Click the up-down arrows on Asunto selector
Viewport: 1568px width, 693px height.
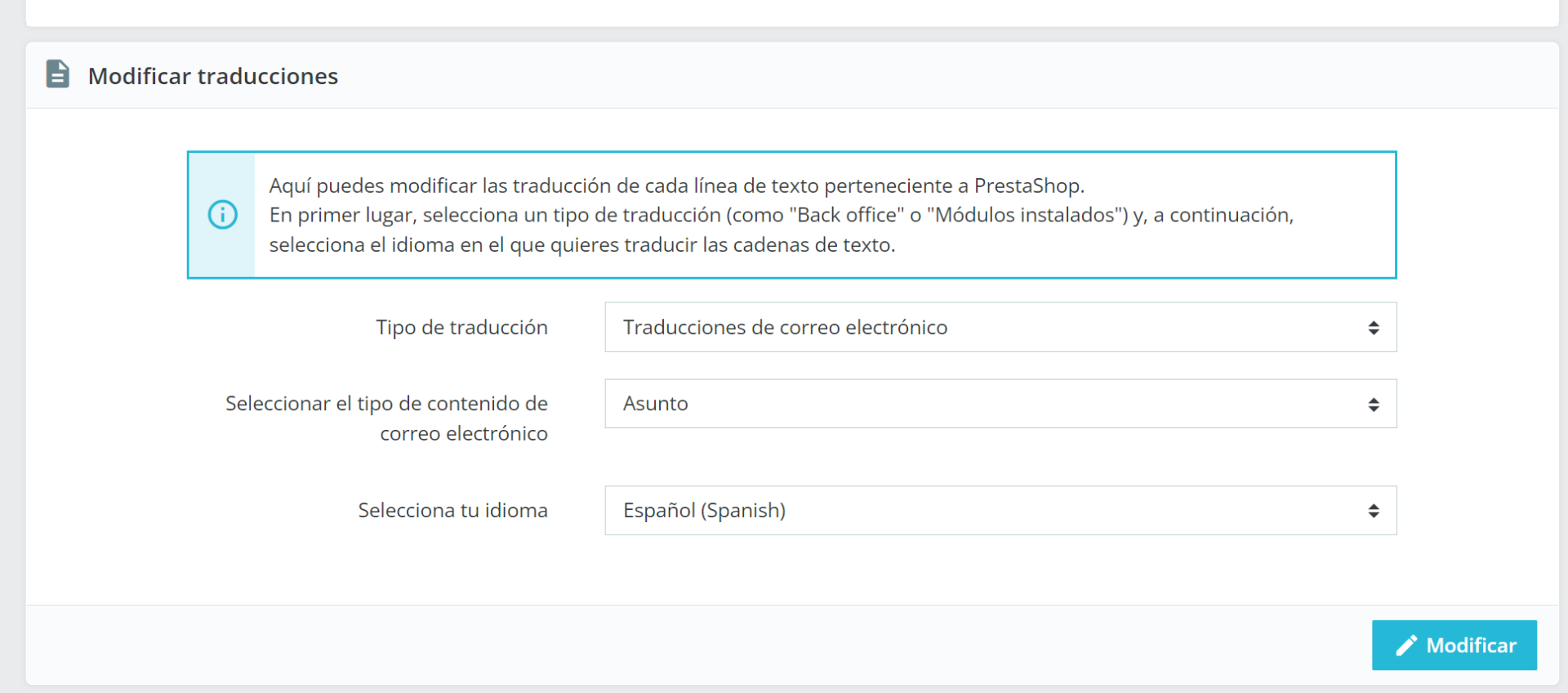pyautogui.click(x=1374, y=405)
